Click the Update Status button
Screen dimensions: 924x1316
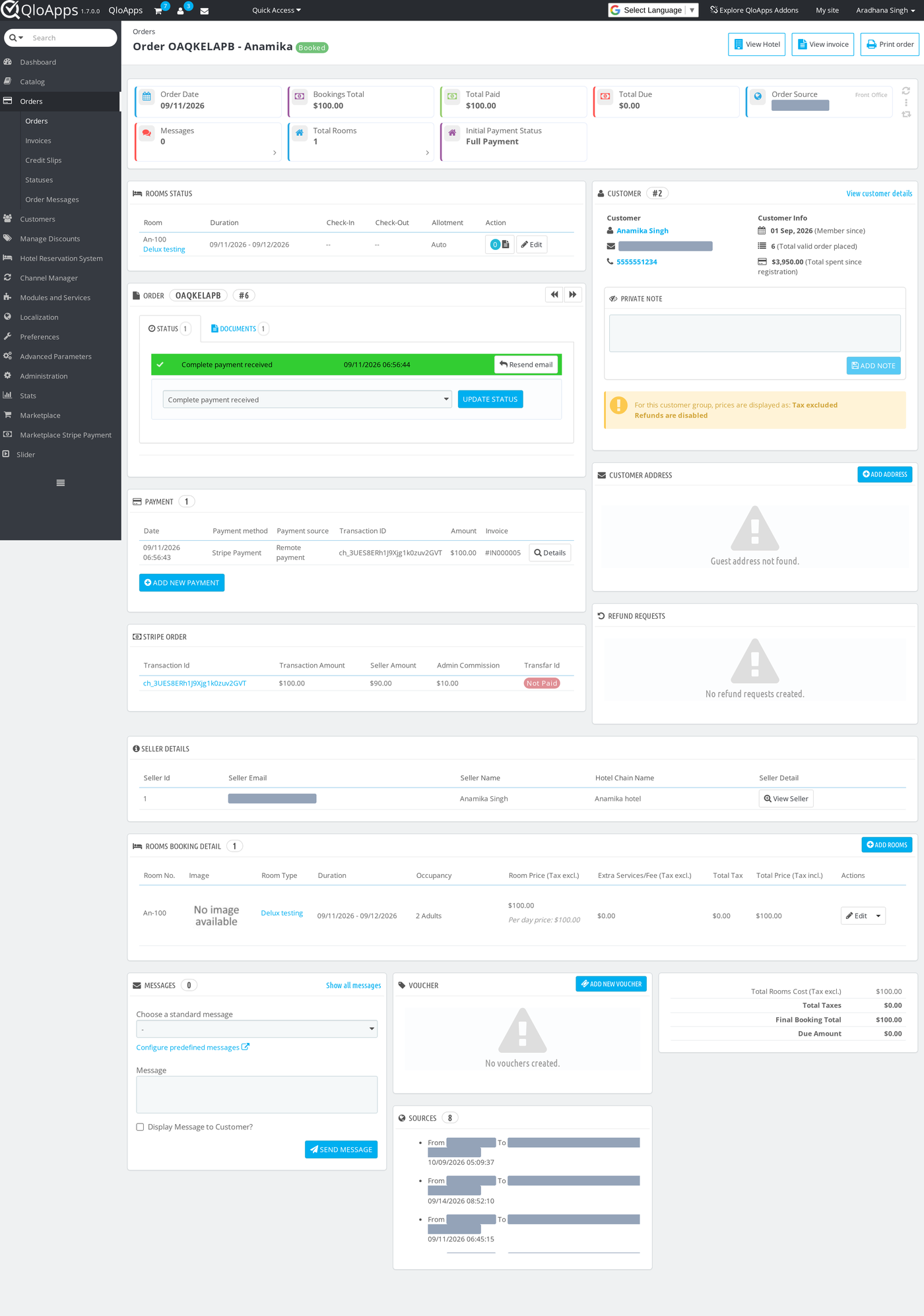coord(490,399)
